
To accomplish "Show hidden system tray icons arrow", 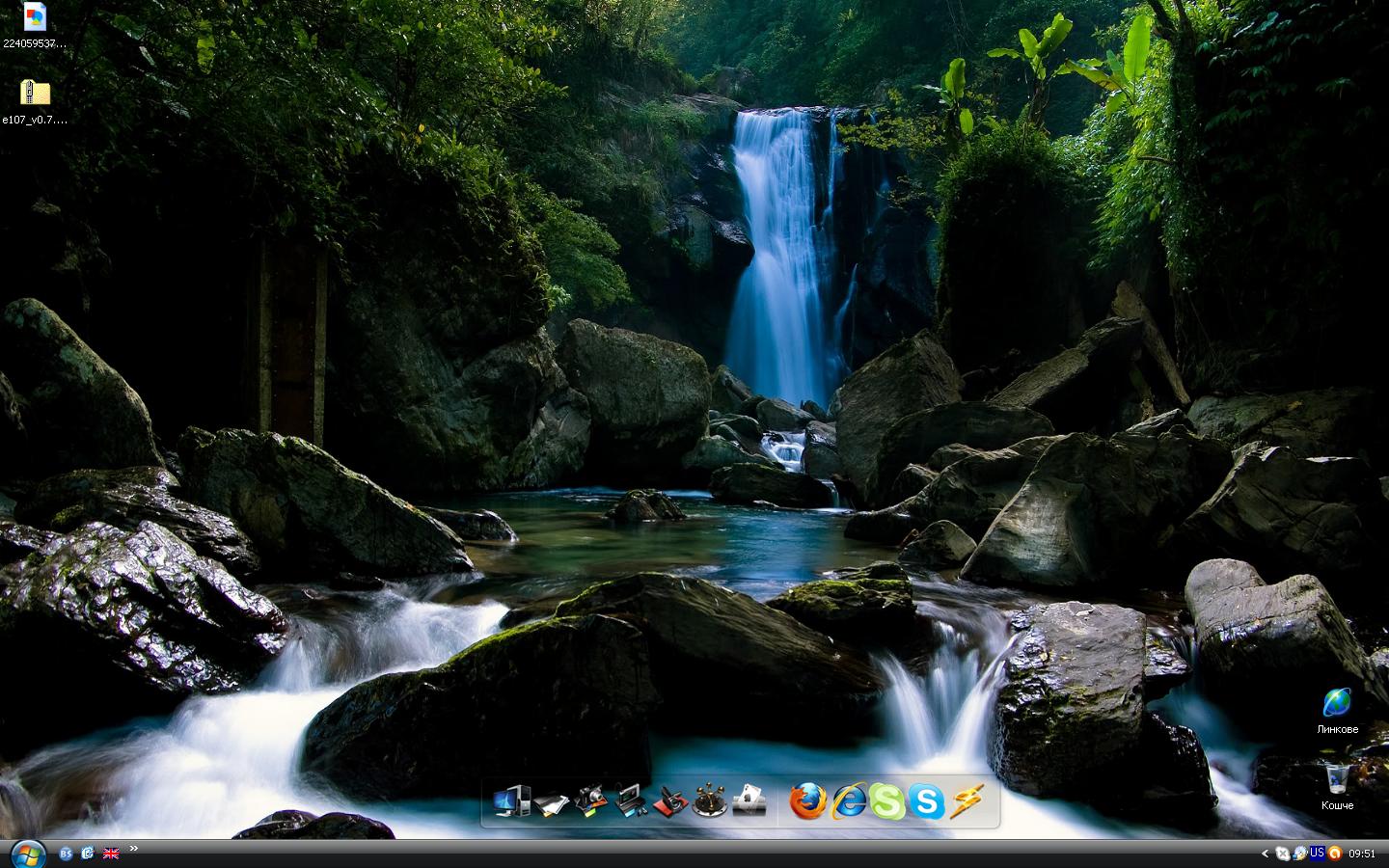I will pos(1266,854).
